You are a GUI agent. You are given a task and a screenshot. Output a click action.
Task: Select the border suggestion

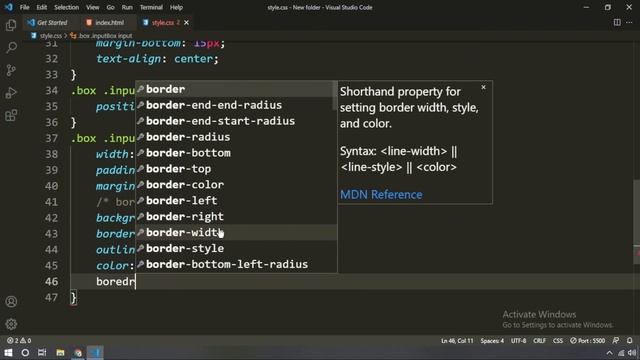tap(236, 89)
